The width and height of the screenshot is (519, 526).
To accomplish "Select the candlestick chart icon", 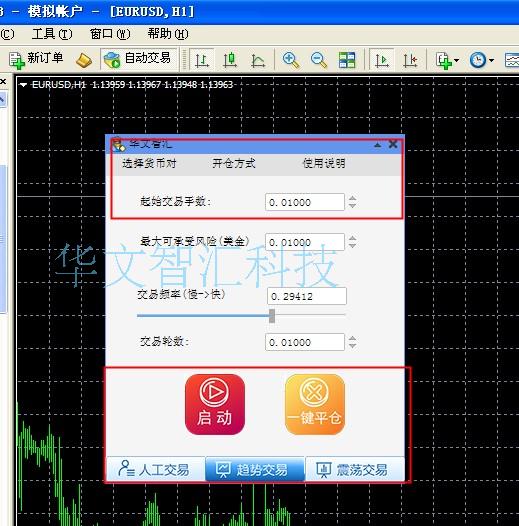I will pyautogui.click(x=230, y=60).
